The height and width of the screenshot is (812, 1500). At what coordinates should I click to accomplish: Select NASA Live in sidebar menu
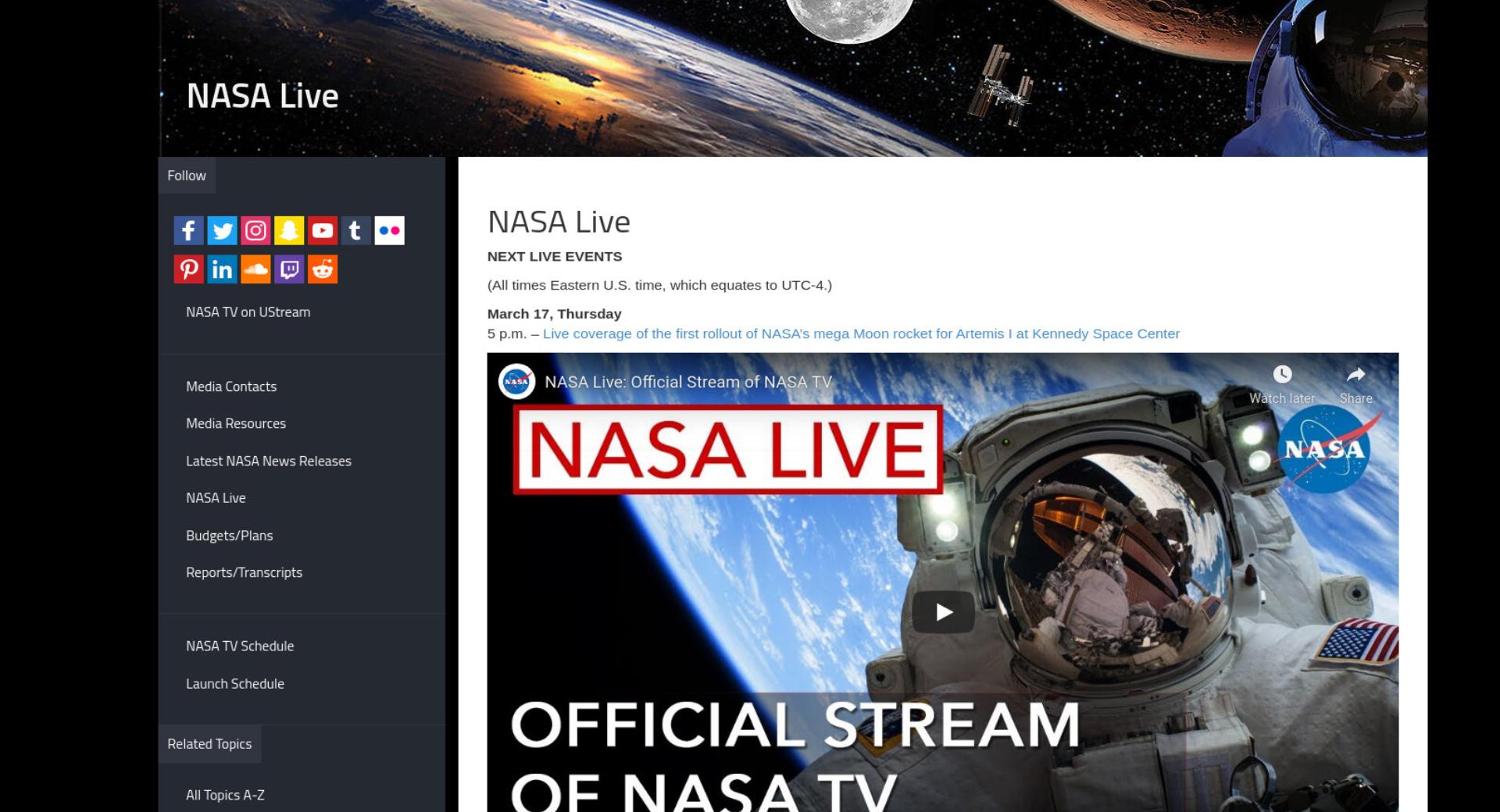[216, 497]
